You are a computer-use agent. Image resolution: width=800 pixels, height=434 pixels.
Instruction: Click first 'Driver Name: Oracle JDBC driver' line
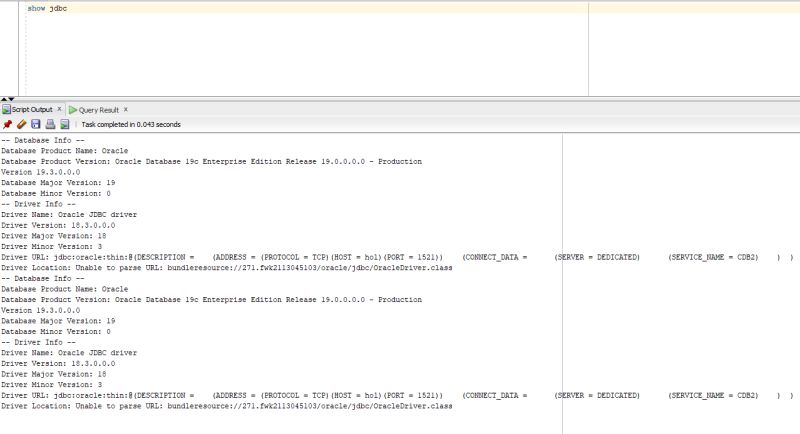pos(69,214)
